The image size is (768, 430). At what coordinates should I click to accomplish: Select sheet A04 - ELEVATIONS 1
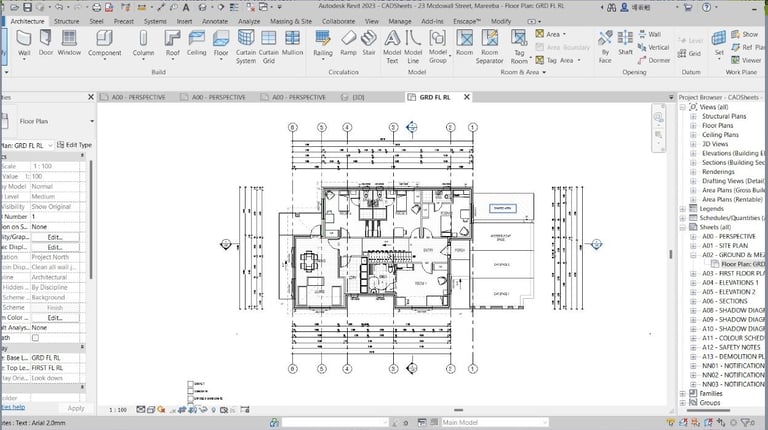point(730,283)
